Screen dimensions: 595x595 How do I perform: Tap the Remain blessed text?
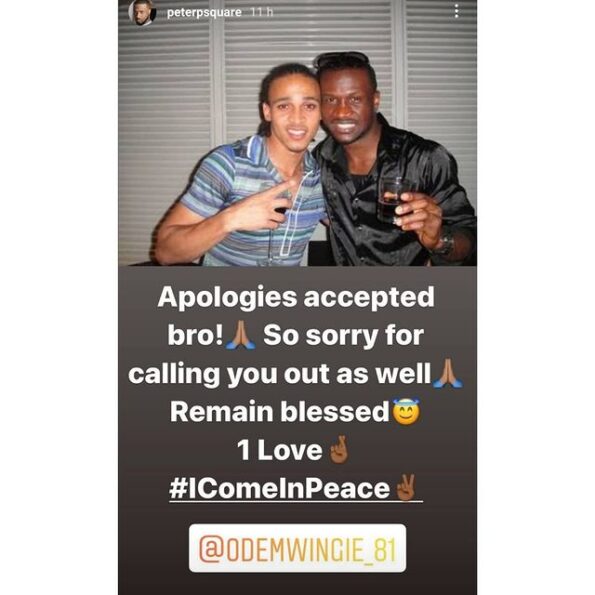click(280, 412)
